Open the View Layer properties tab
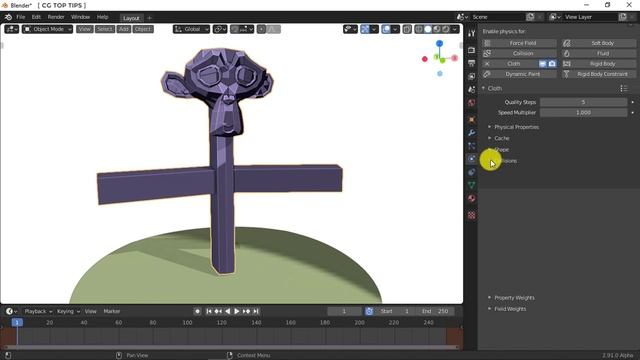This screenshot has height=360, width=640. [471, 76]
